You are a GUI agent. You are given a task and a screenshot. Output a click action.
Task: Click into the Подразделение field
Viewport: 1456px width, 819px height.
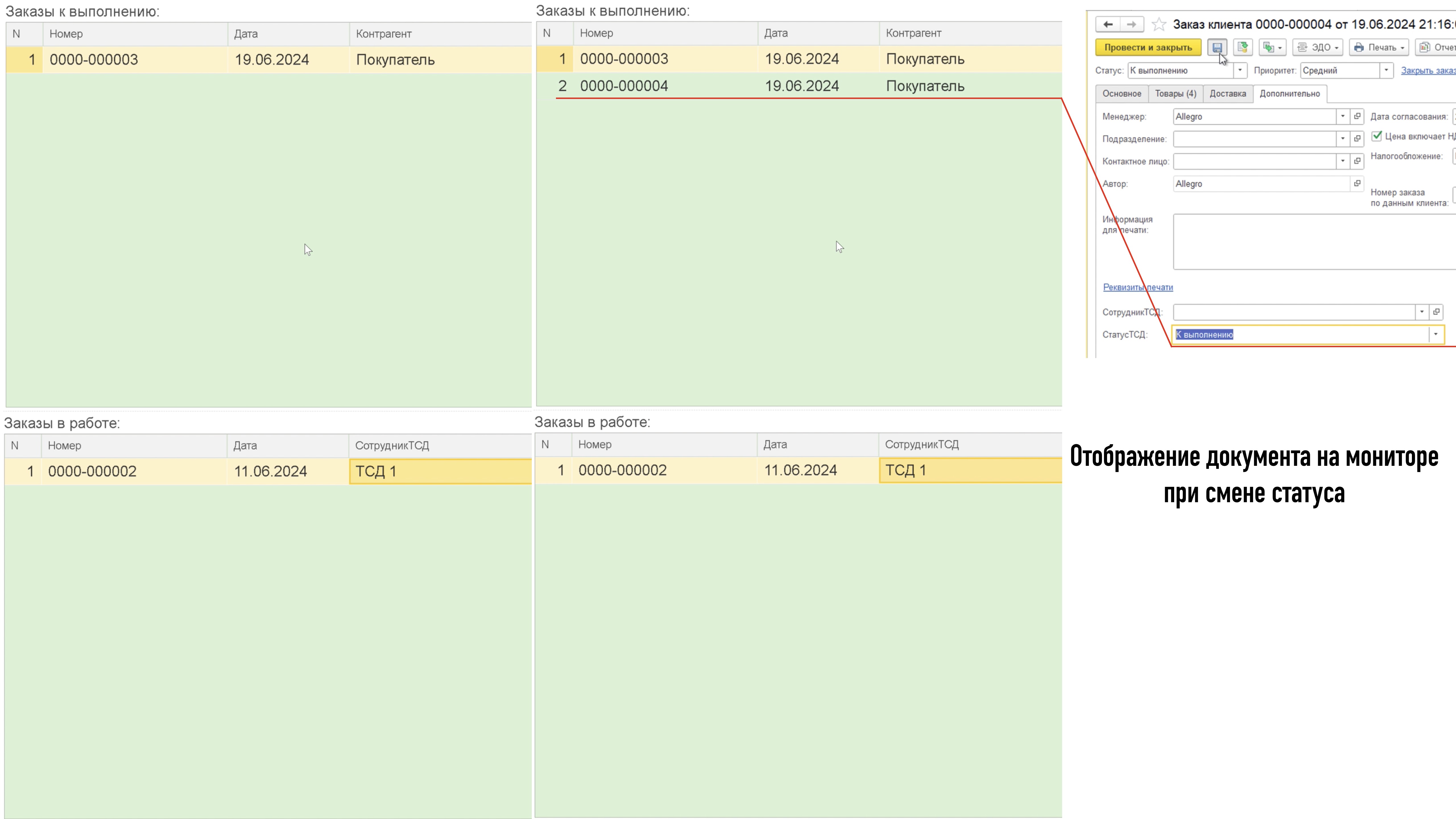(x=1254, y=139)
